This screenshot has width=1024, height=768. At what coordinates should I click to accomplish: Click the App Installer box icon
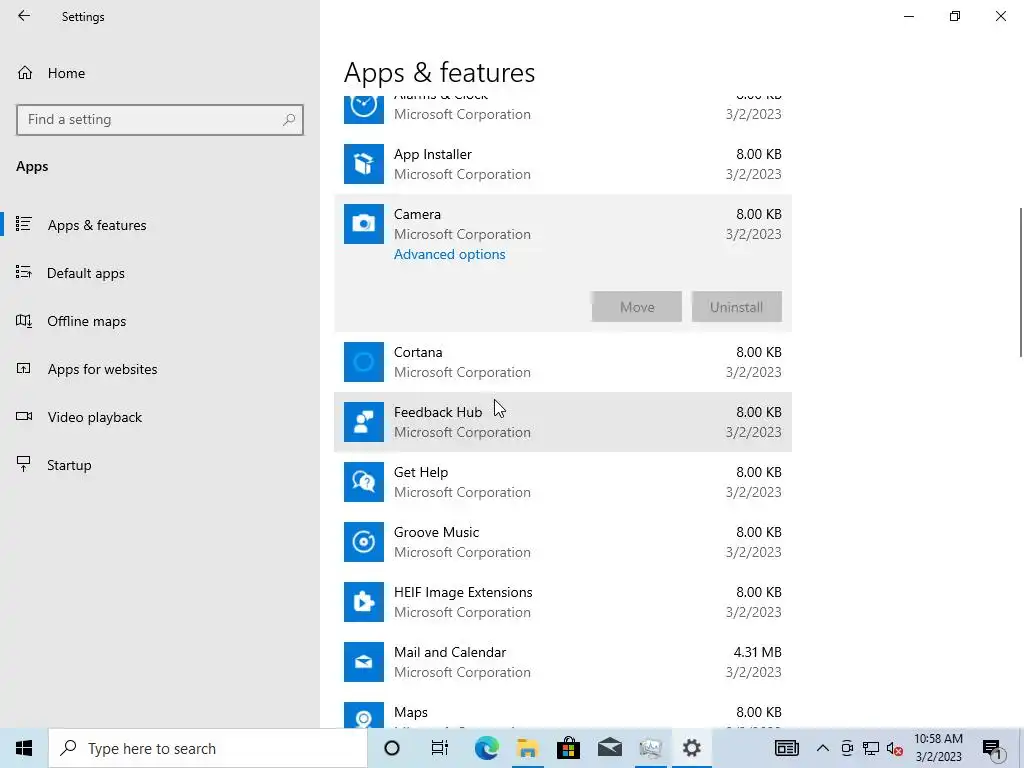point(364,164)
